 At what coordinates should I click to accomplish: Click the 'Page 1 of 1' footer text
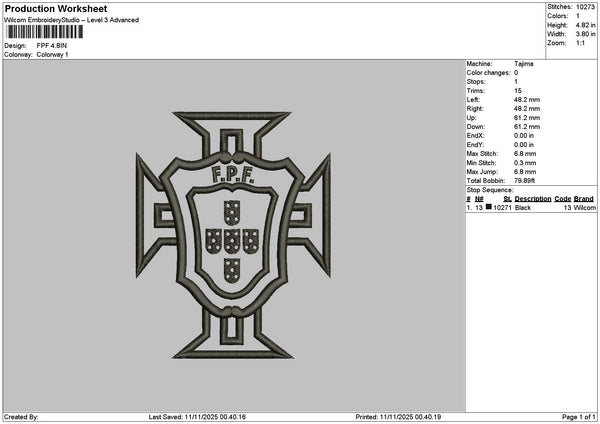click(x=579, y=417)
